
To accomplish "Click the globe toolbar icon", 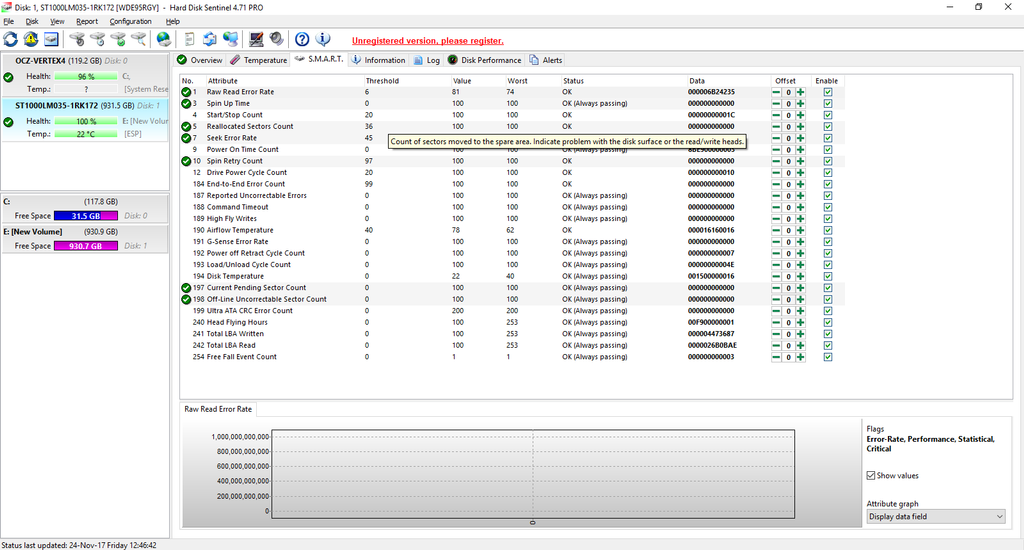I will [164, 40].
